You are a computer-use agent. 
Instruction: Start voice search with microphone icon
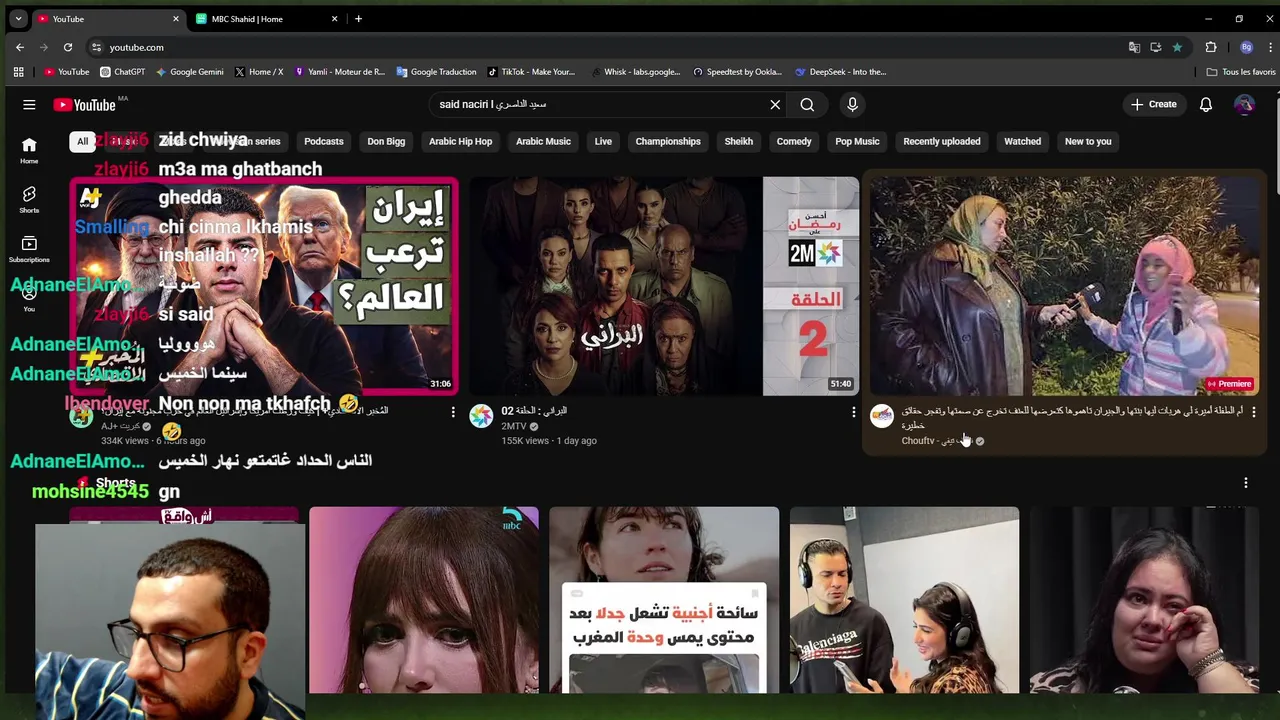(852, 104)
